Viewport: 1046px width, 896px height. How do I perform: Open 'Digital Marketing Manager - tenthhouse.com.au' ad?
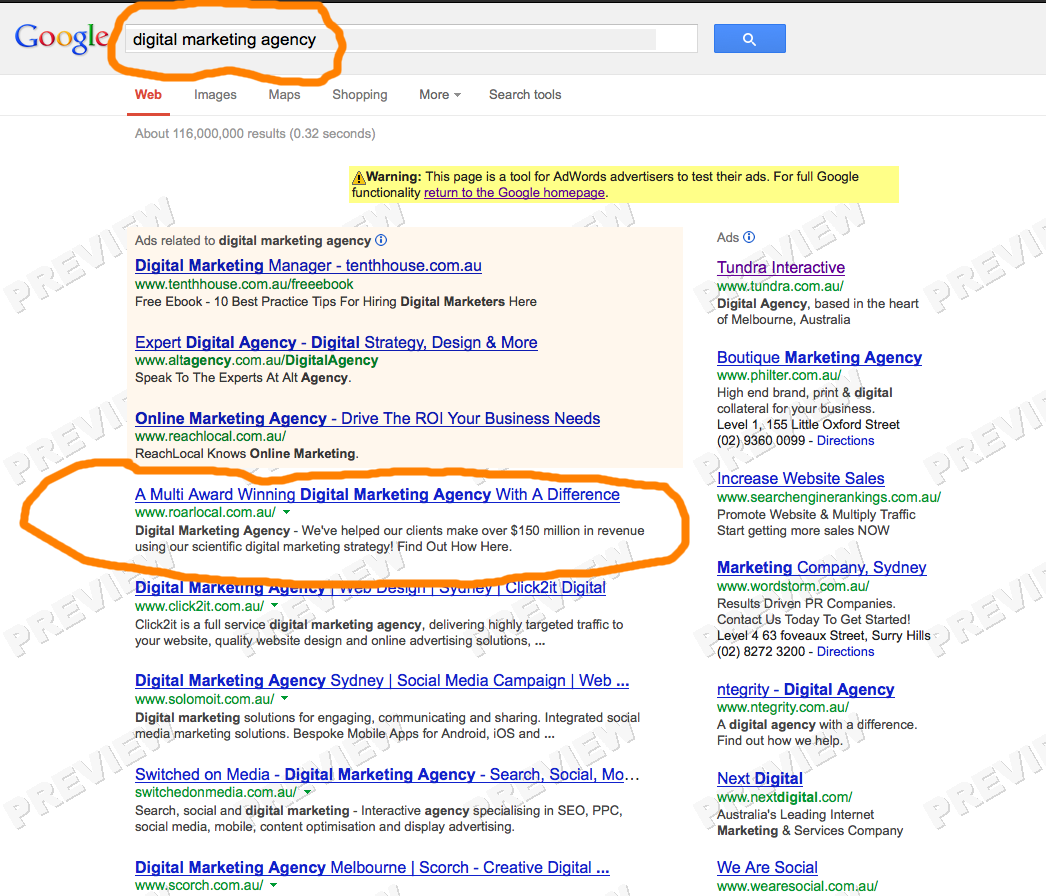tap(308, 266)
